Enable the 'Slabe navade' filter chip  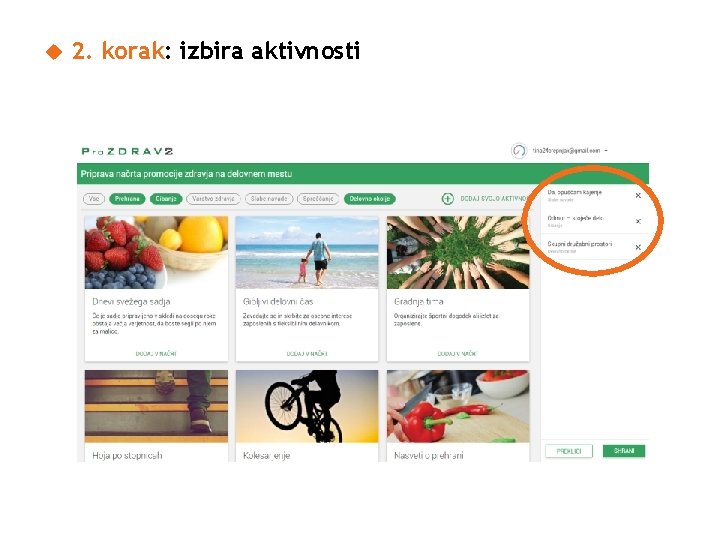(269, 199)
